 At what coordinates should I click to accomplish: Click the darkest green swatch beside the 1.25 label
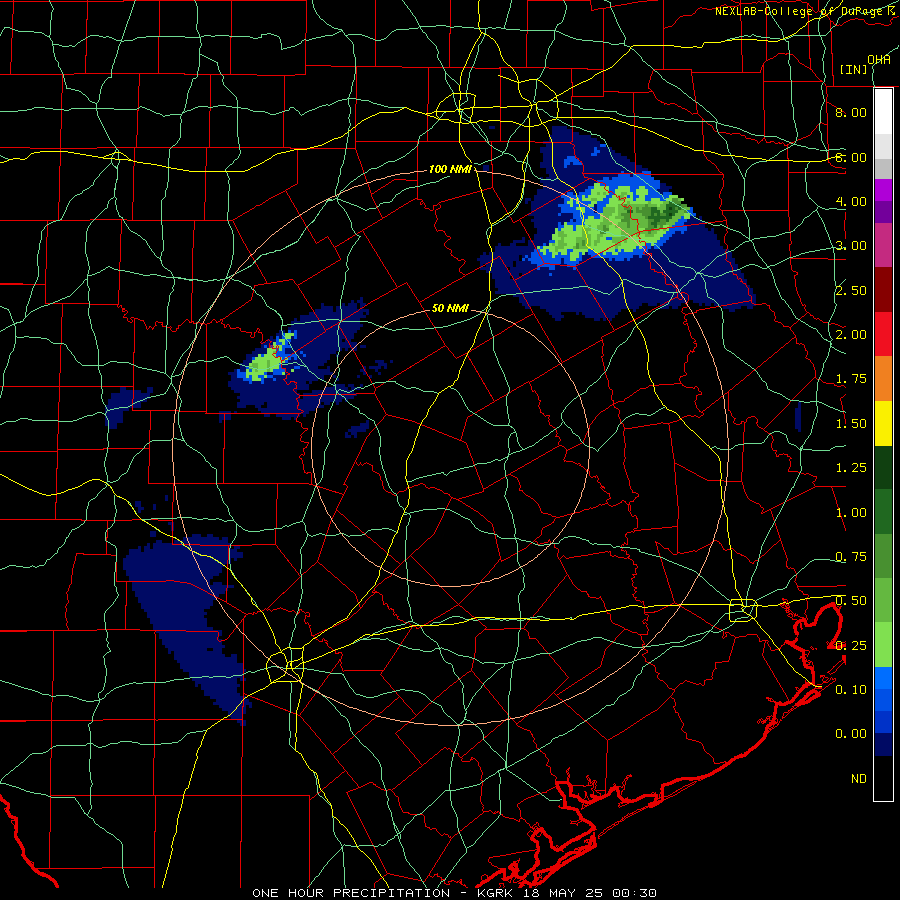(x=883, y=467)
